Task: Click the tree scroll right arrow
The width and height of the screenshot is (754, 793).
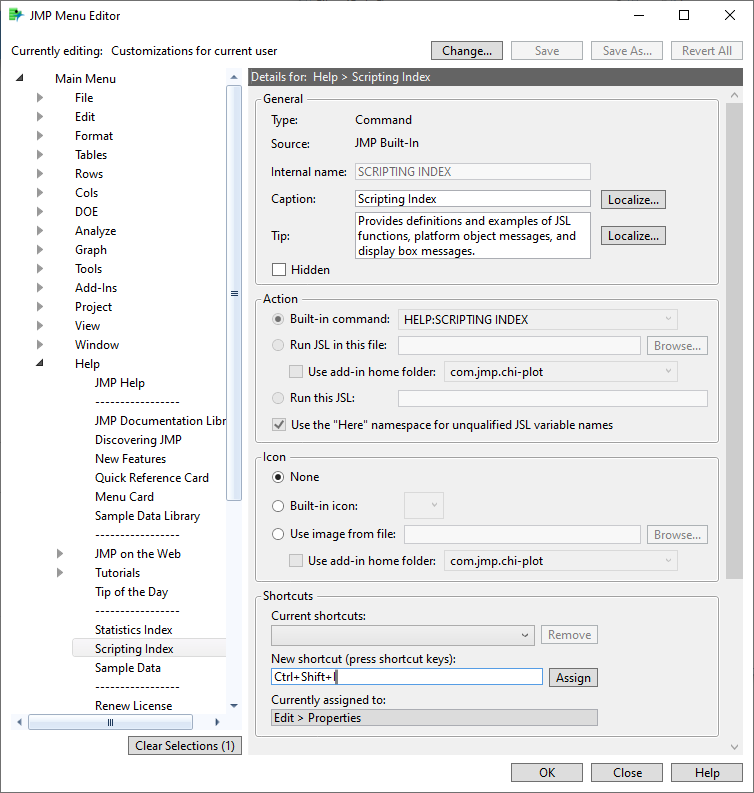Action: coord(217,722)
